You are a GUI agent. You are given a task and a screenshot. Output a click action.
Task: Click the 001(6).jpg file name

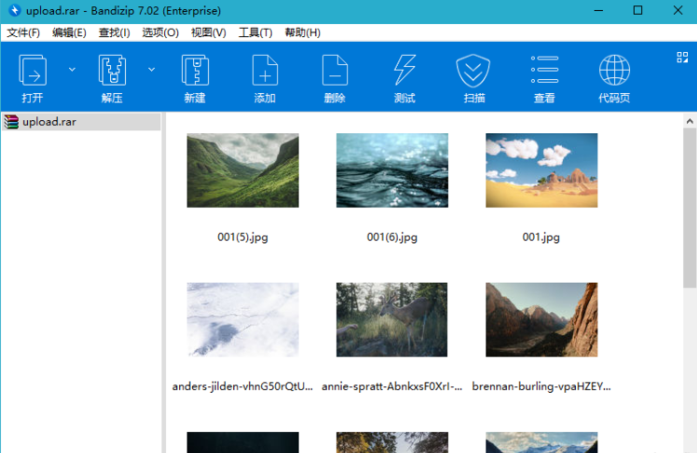(392, 237)
